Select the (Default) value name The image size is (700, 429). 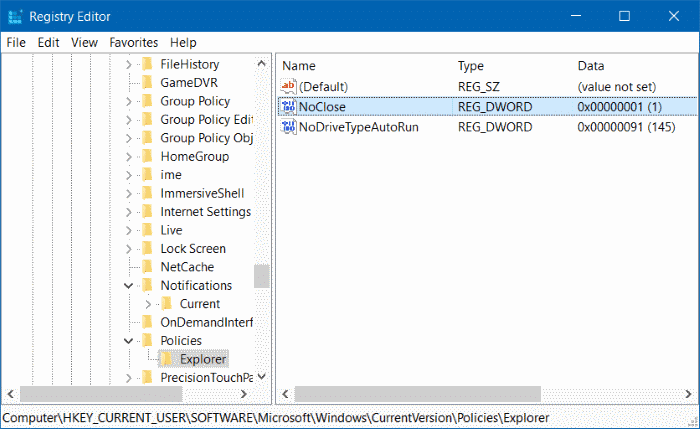pyautogui.click(x=323, y=86)
